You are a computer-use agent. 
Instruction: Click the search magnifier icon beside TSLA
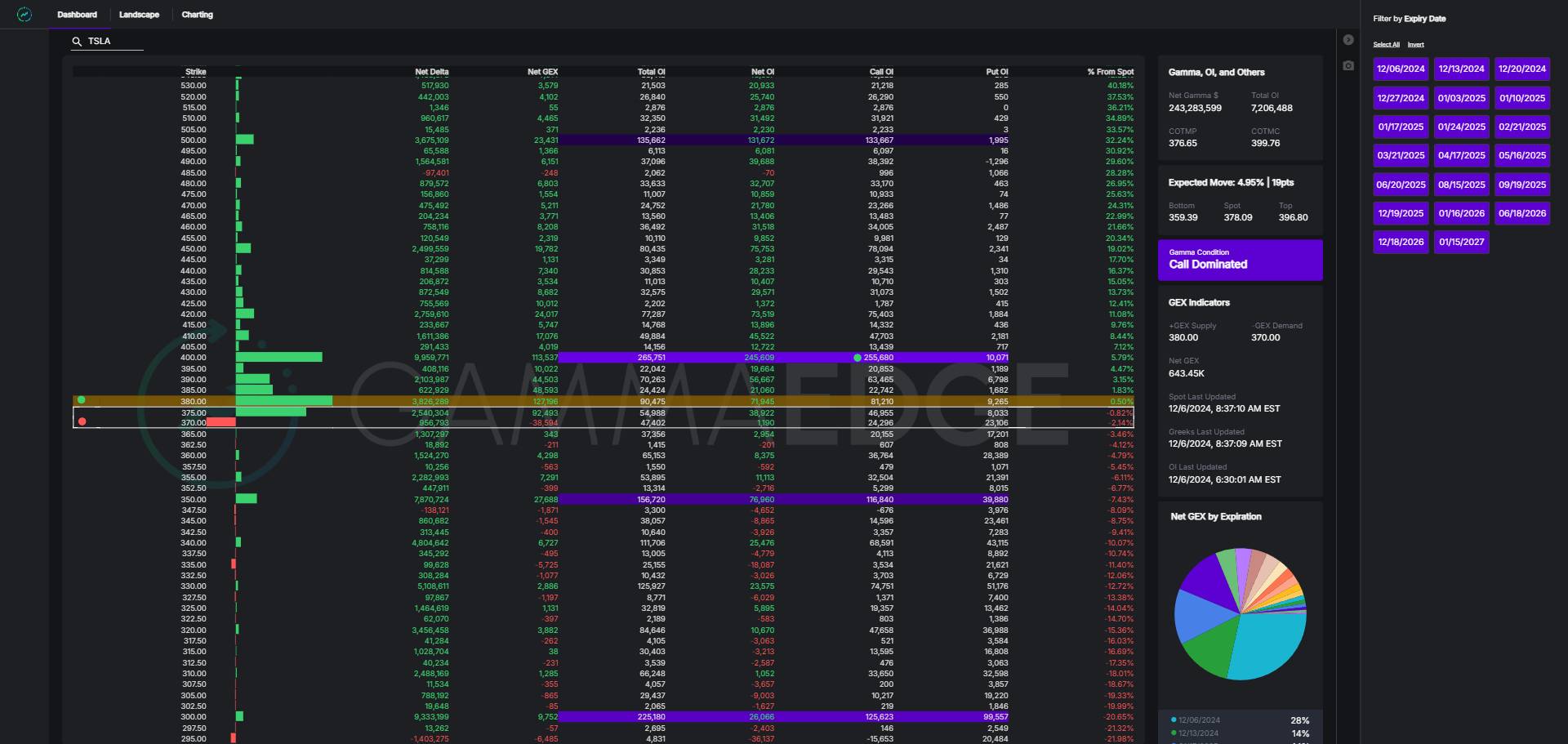(77, 42)
